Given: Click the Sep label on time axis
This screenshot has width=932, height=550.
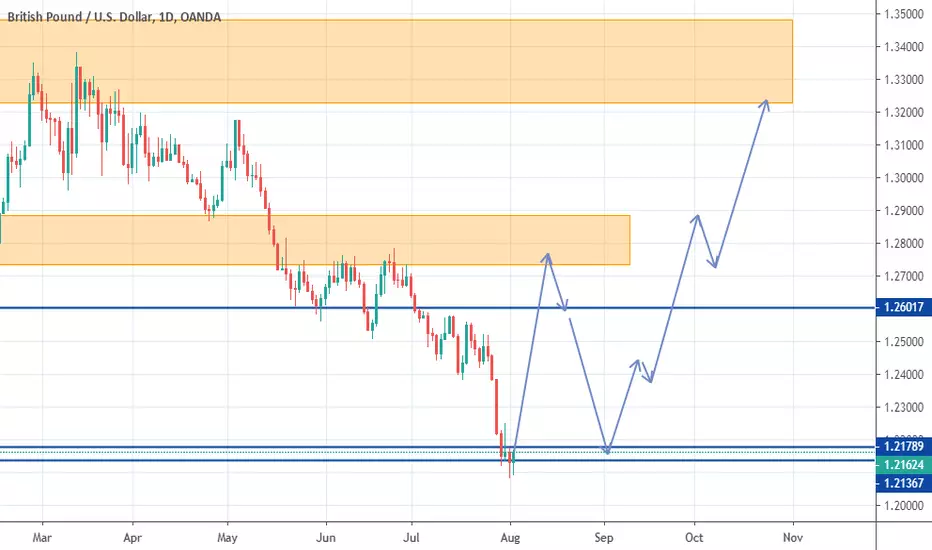Looking at the screenshot, I should [604, 538].
